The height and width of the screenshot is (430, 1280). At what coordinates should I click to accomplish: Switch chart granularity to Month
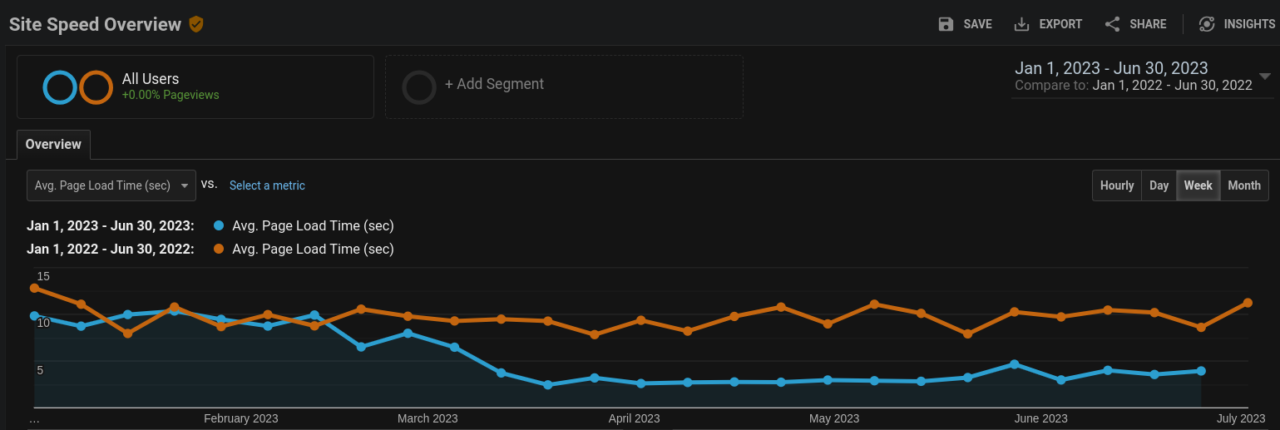(1244, 186)
